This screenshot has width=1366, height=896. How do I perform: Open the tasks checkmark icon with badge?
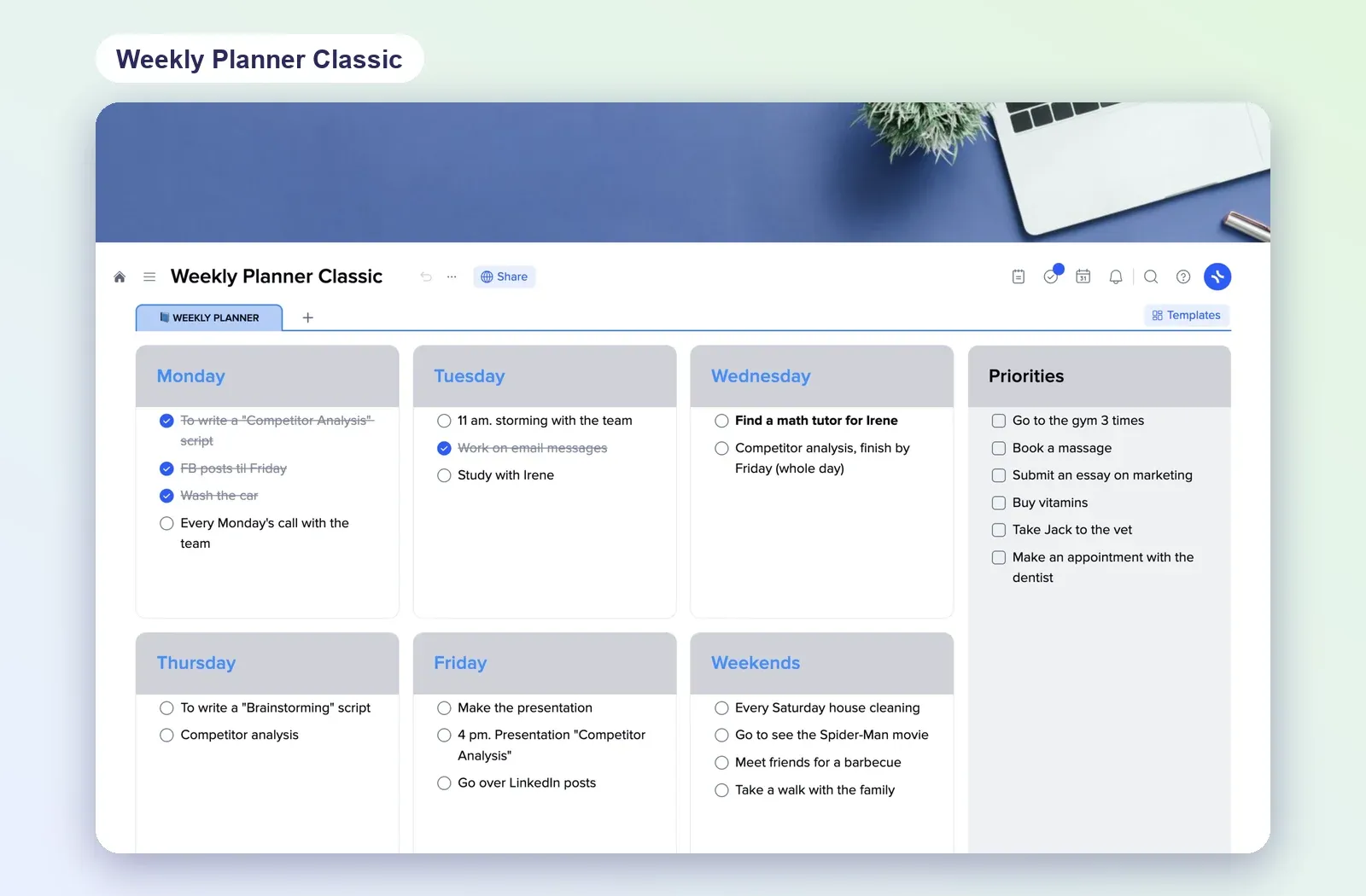[1051, 276]
